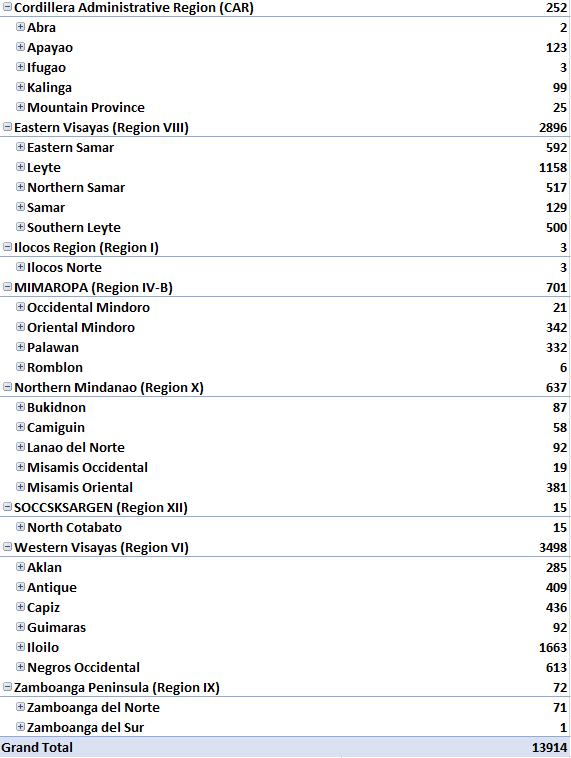
Task: Expand the Ilocos Norte row
Action: coord(20,266)
